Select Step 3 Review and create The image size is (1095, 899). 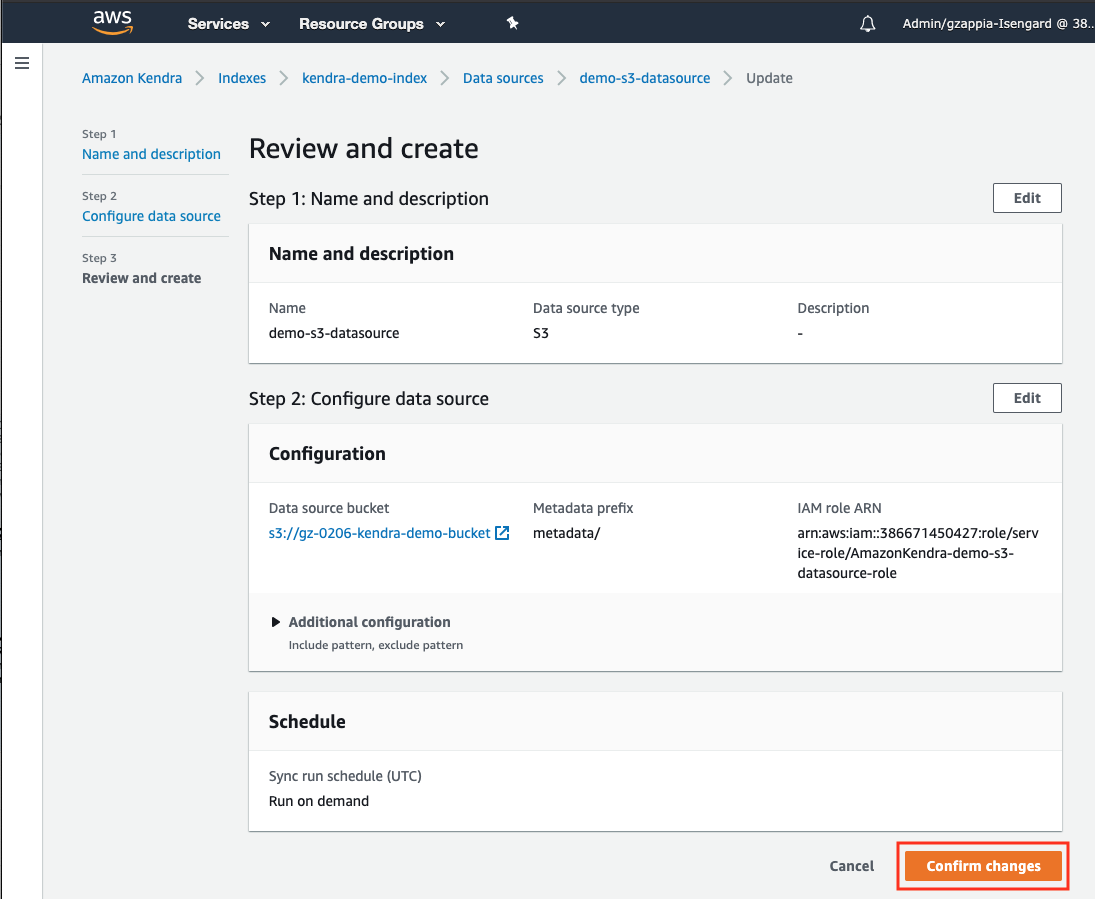point(141,278)
